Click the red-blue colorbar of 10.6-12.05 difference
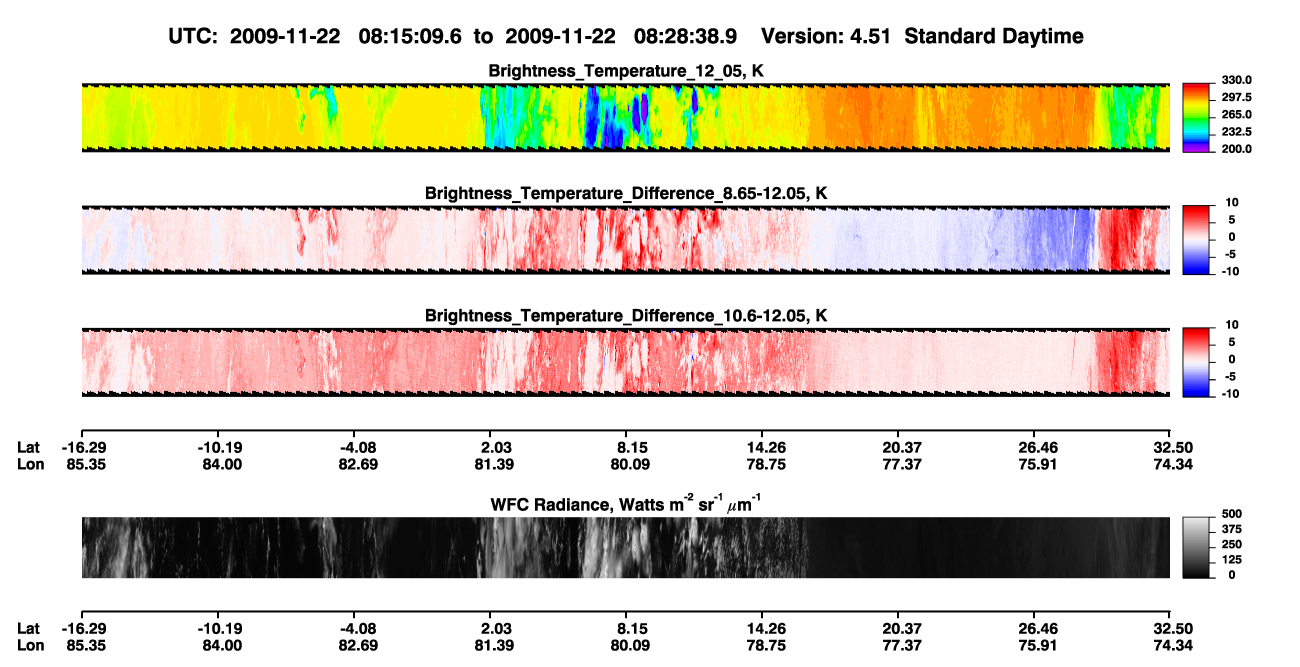1300x667 pixels. click(1196, 361)
